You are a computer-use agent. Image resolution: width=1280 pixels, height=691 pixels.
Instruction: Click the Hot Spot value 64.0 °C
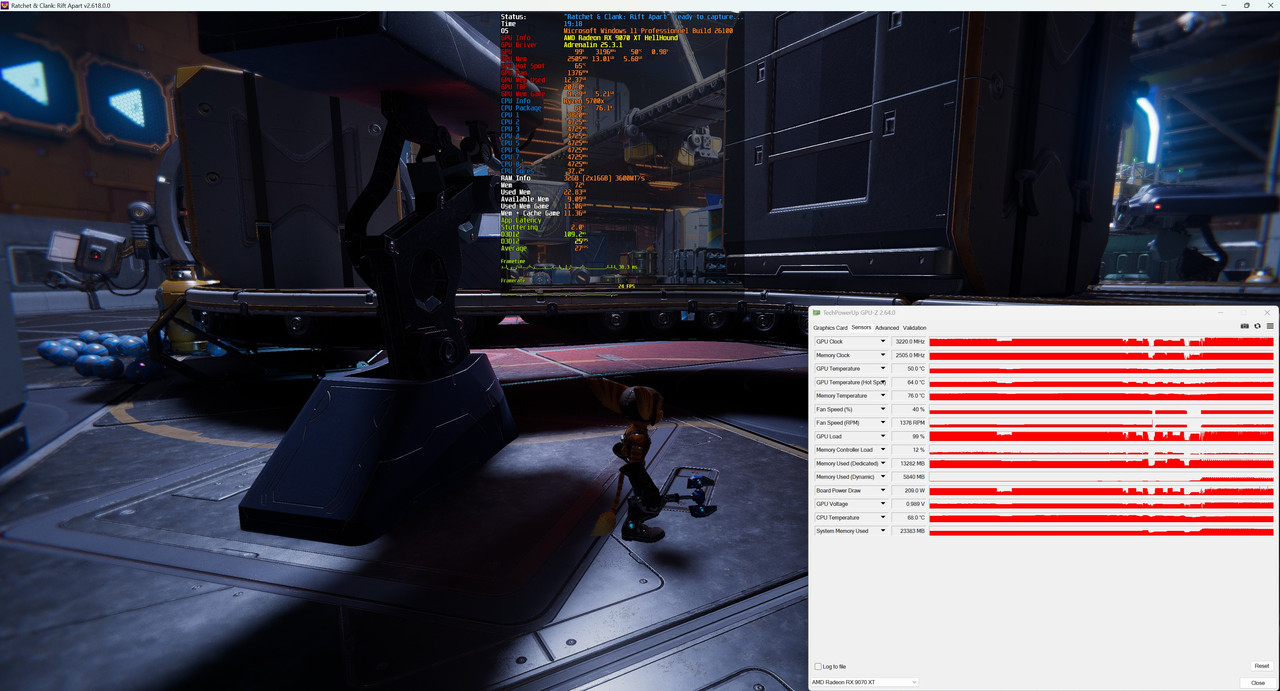[909, 382]
